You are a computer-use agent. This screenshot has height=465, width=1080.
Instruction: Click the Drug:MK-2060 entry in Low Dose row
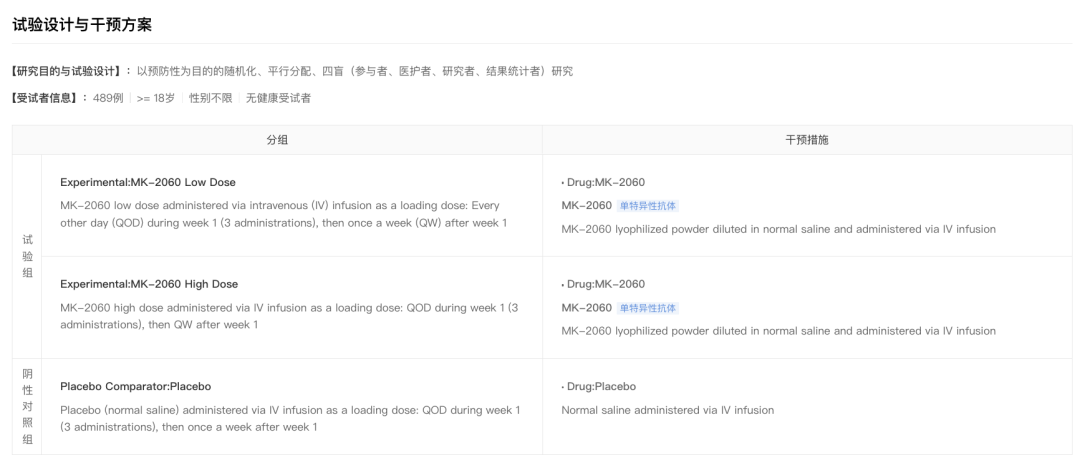click(x=605, y=182)
